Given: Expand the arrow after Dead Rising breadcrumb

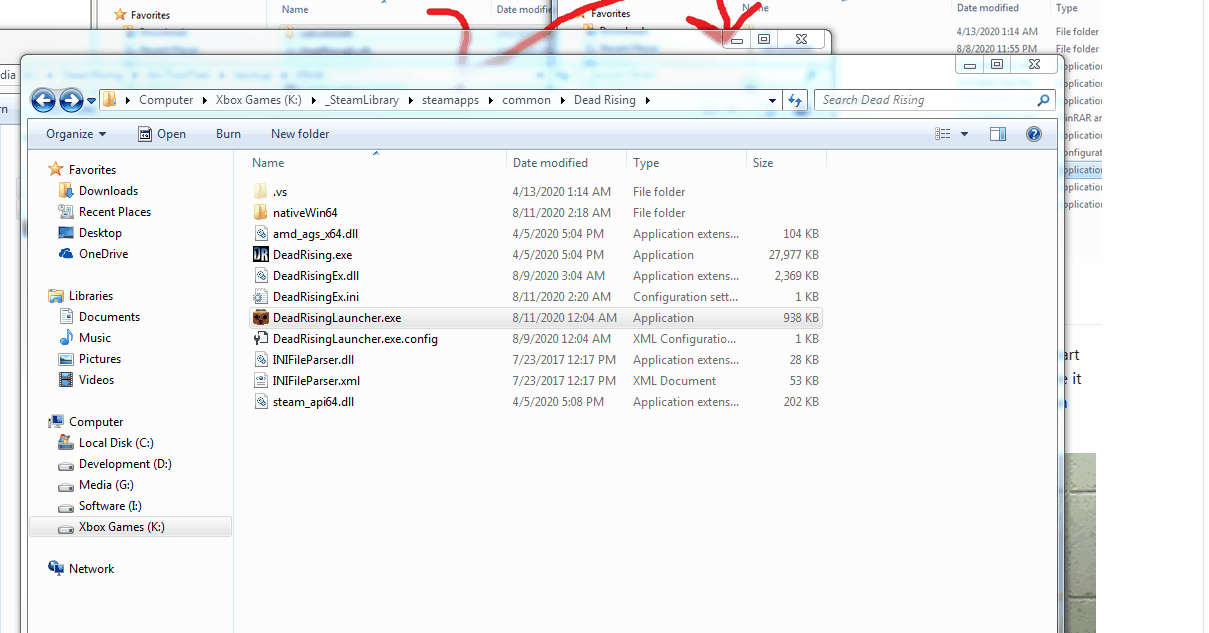Looking at the screenshot, I should (647, 100).
